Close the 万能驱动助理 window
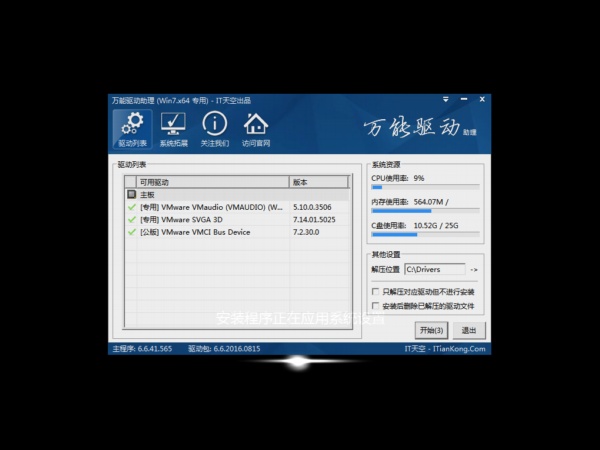The height and width of the screenshot is (450, 600). coord(482,99)
